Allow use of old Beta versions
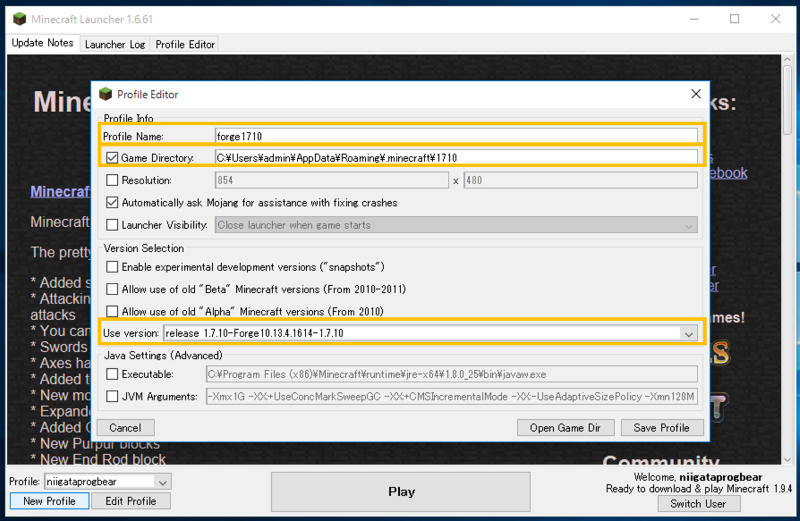 click(x=112, y=289)
